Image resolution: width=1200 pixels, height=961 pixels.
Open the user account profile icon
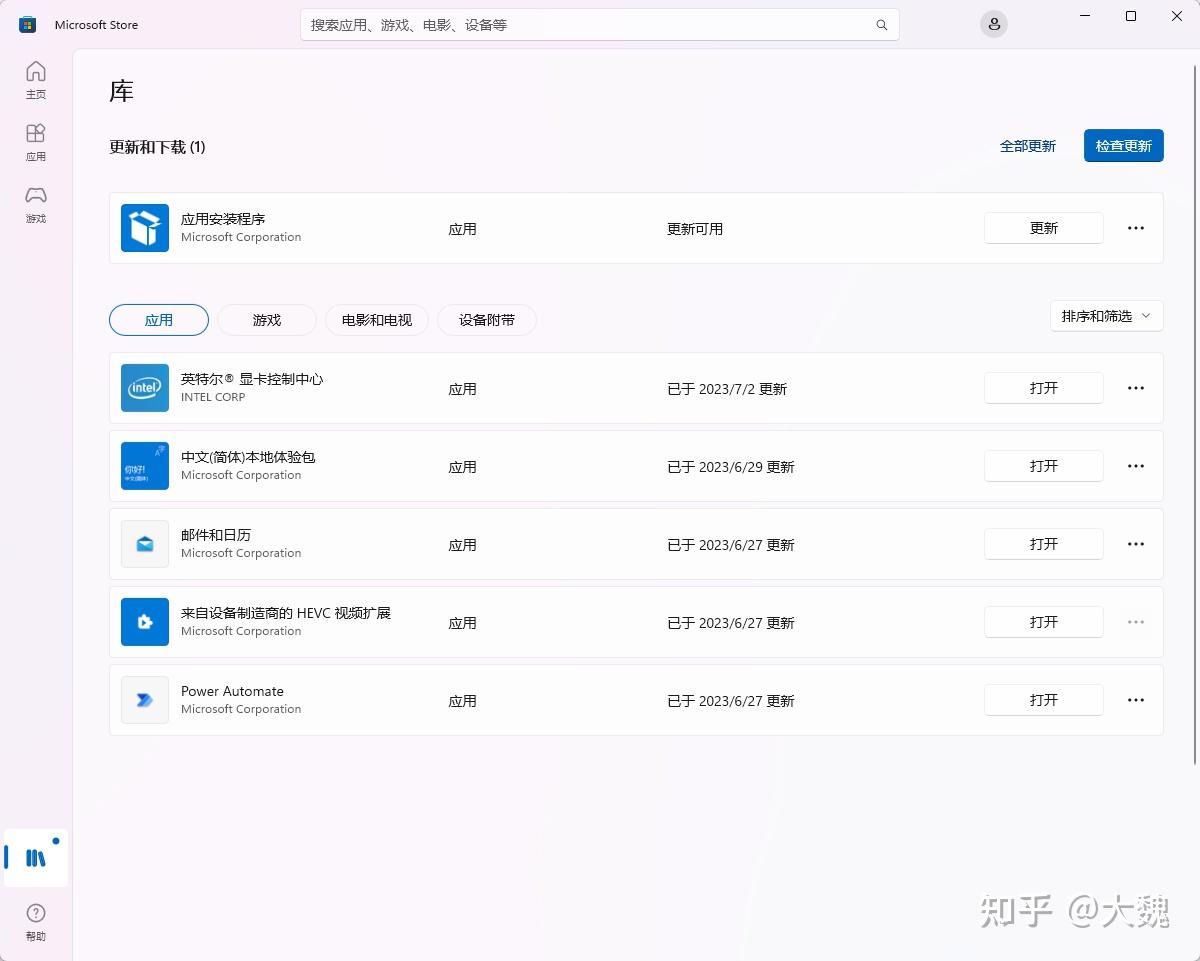993,24
